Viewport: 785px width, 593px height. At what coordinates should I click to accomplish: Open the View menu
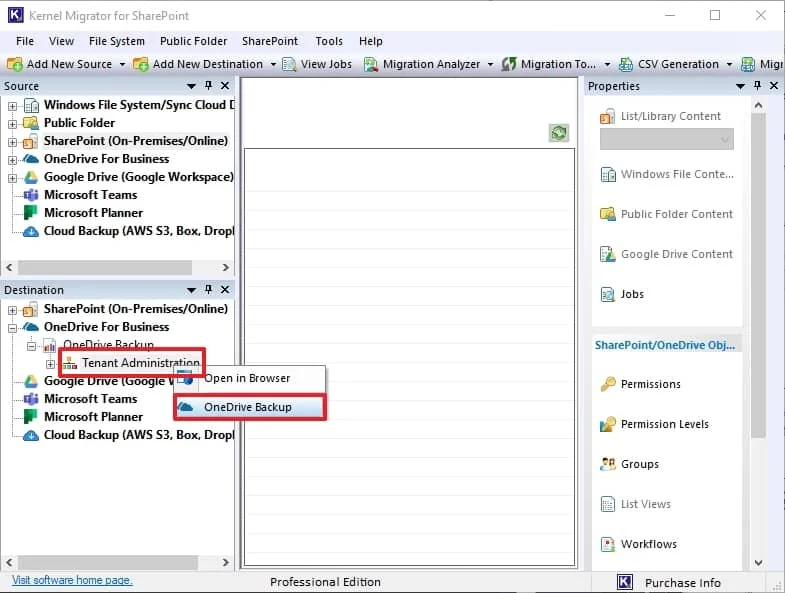61,41
